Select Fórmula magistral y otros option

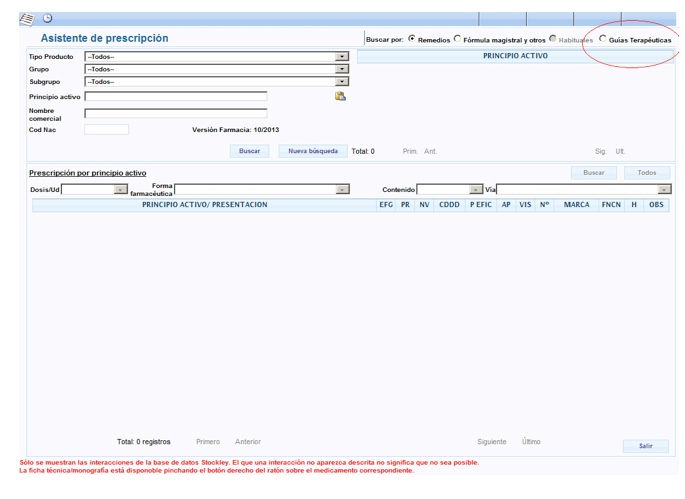[458, 39]
